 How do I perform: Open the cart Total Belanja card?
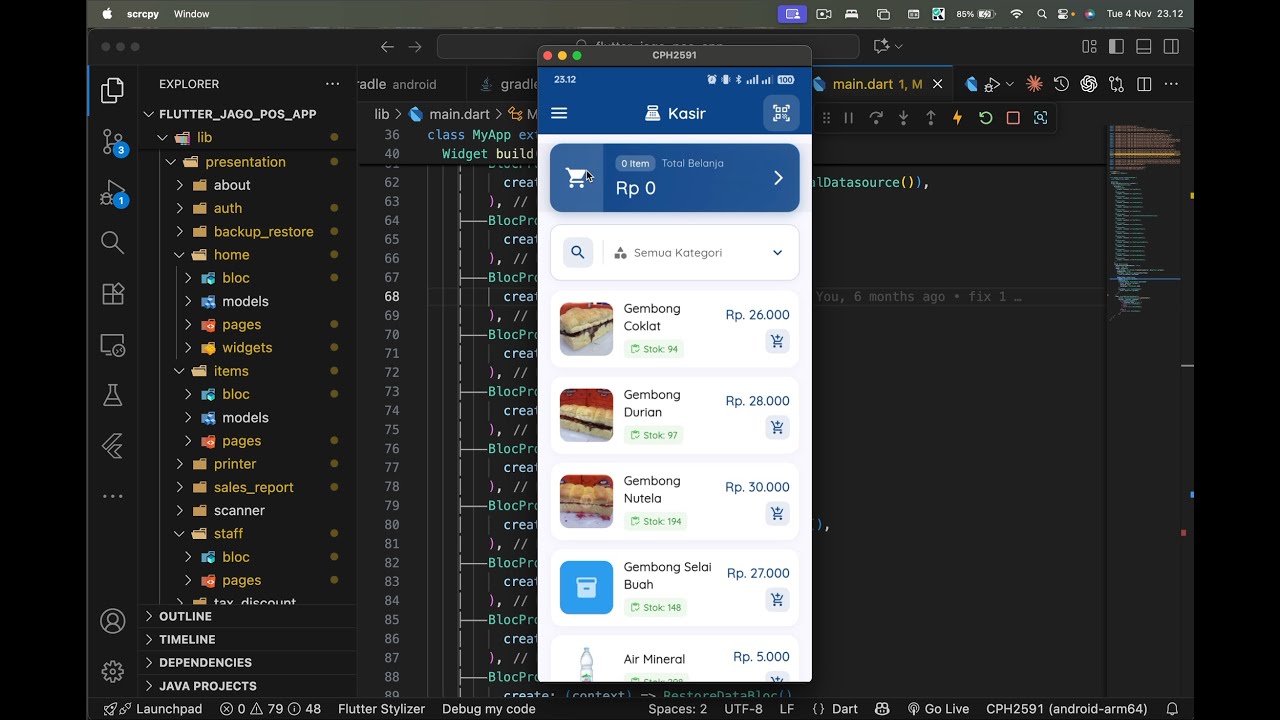point(675,178)
